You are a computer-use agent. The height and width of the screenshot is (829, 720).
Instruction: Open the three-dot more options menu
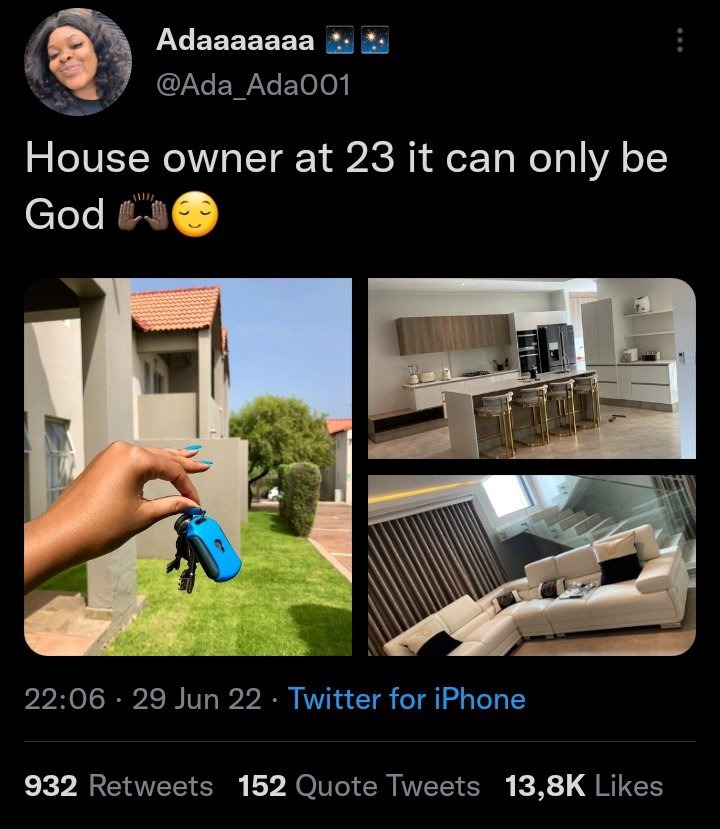pyautogui.click(x=680, y=40)
